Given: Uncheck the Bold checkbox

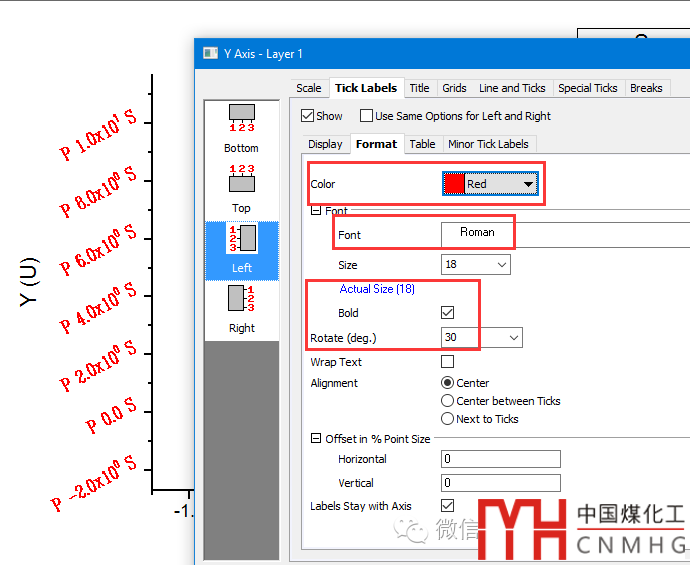Looking at the screenshot, I should click(447, 312).
